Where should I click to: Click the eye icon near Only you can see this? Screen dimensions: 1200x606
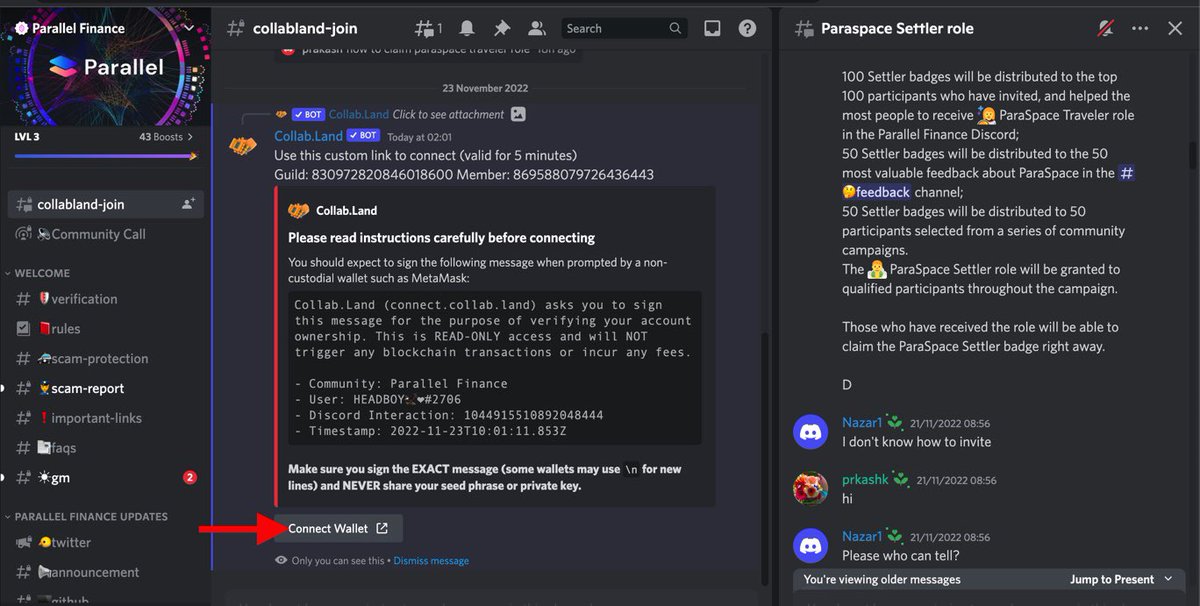[281, 561]
